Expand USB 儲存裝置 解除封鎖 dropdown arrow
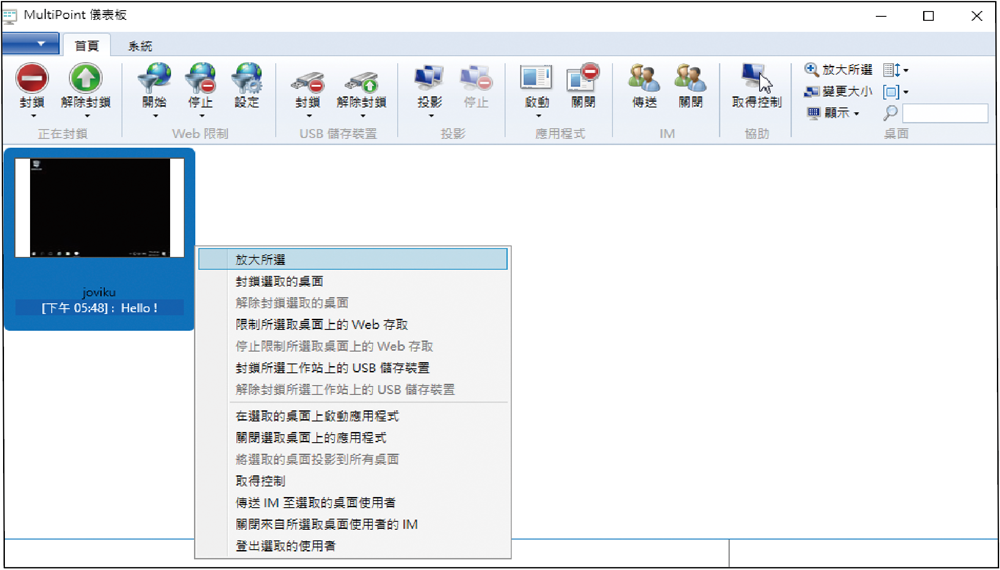Viewport: 1000px width, 570px height. tap(361, 115)
